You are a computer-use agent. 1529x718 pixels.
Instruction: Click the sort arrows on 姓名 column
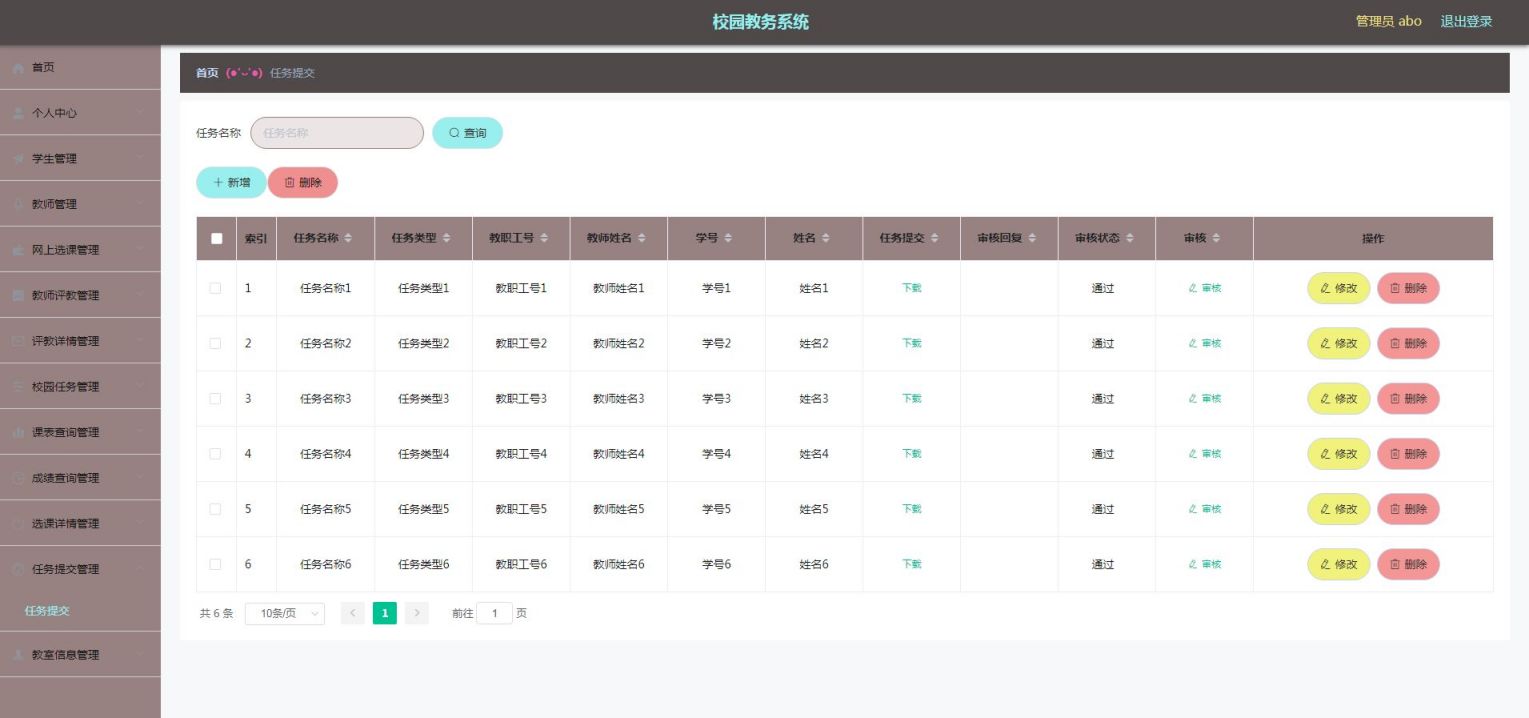click(826, 238)
